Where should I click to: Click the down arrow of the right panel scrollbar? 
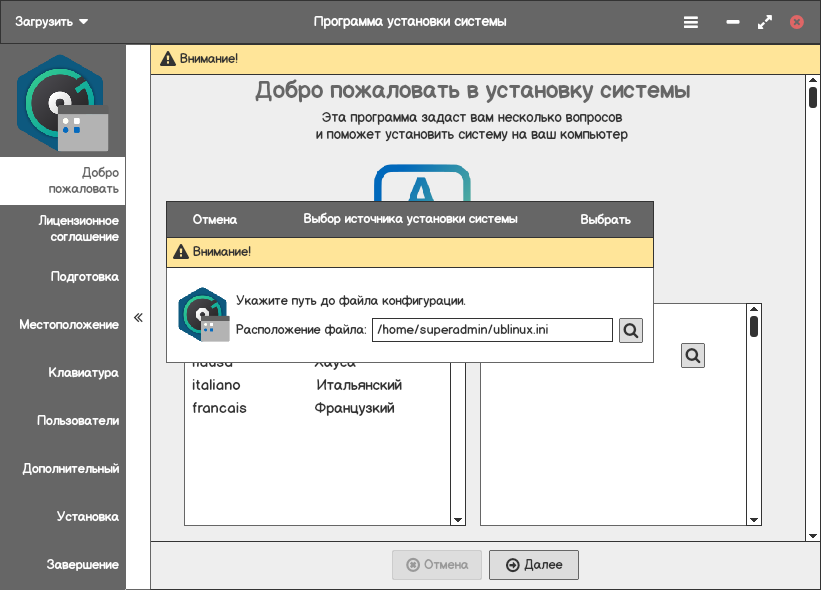coord(754,519)
